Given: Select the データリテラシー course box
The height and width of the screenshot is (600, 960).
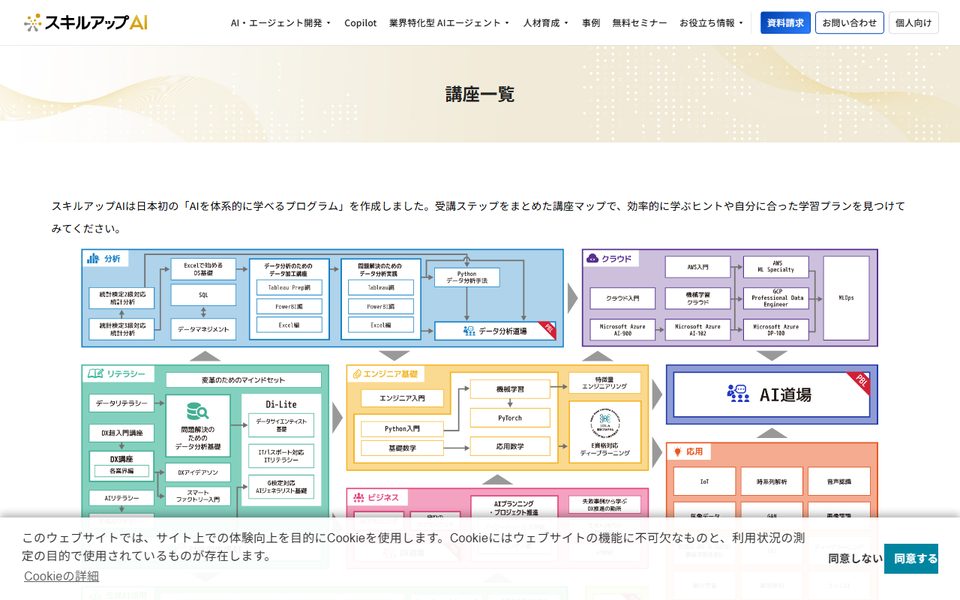Looking at the screenshot, I should (x=121, y=403).
